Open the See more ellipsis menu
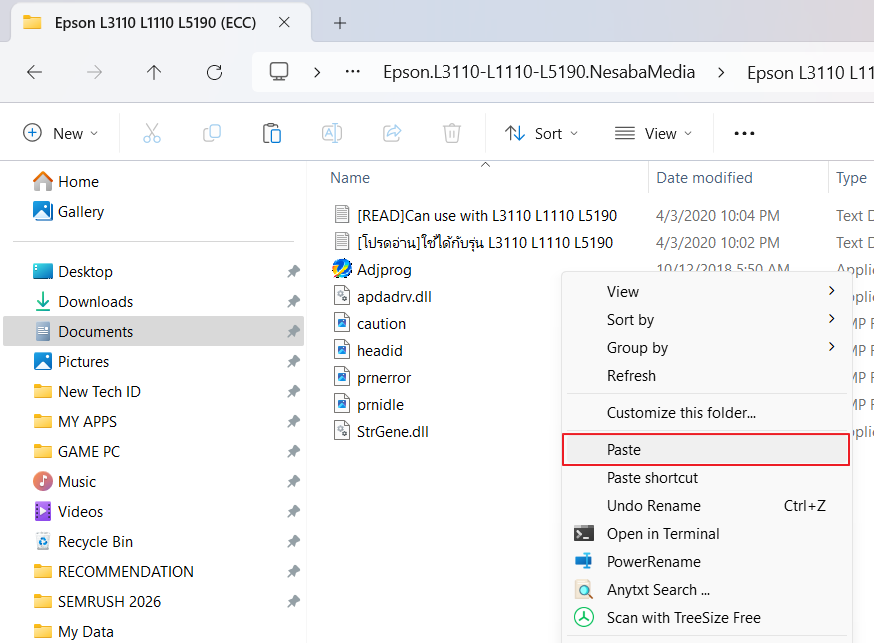The height and width of the screenshot is (643, 874). tap(744, 133)
